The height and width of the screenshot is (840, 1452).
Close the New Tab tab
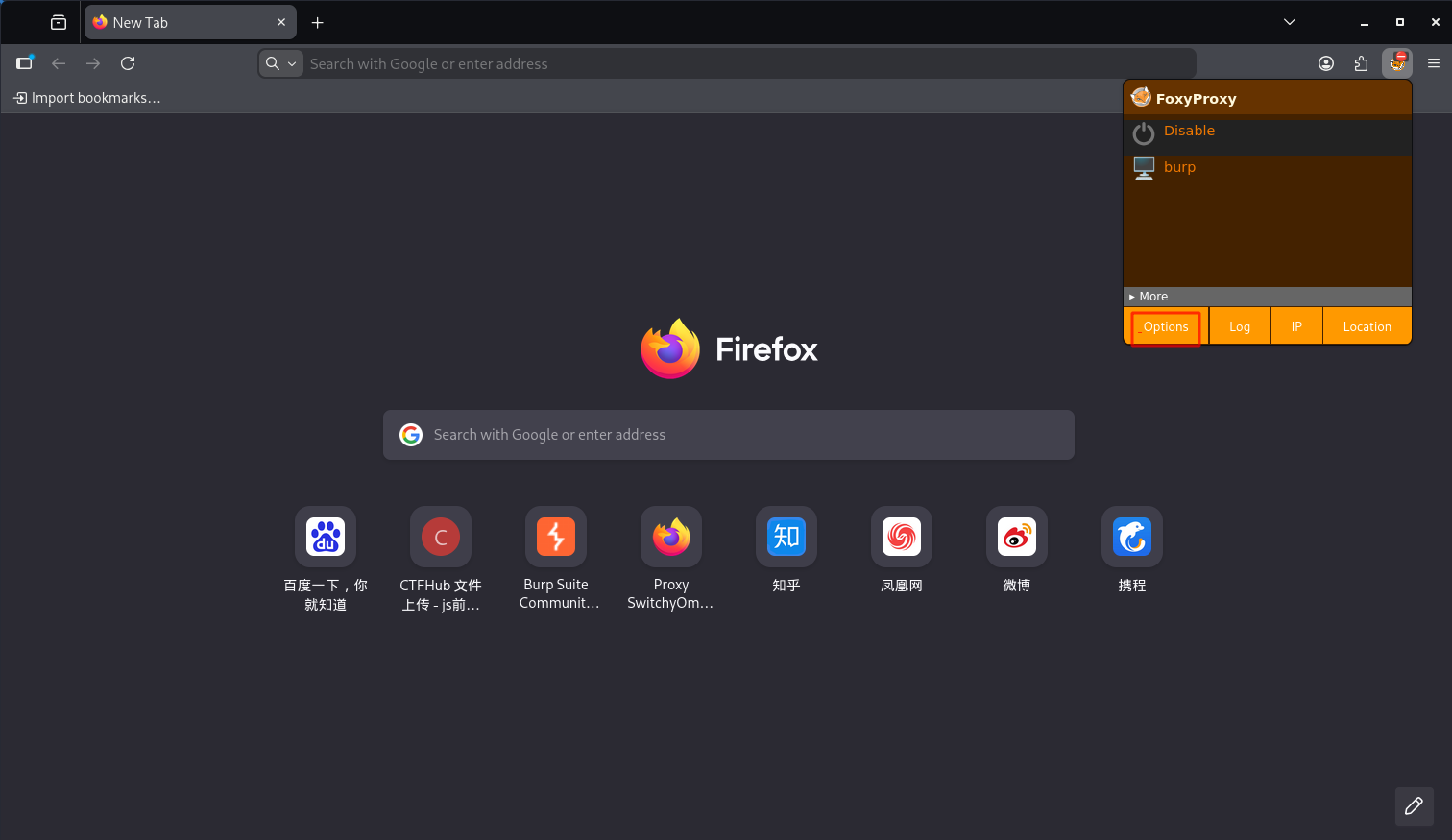pyautogui.click(x=281, y=22)
